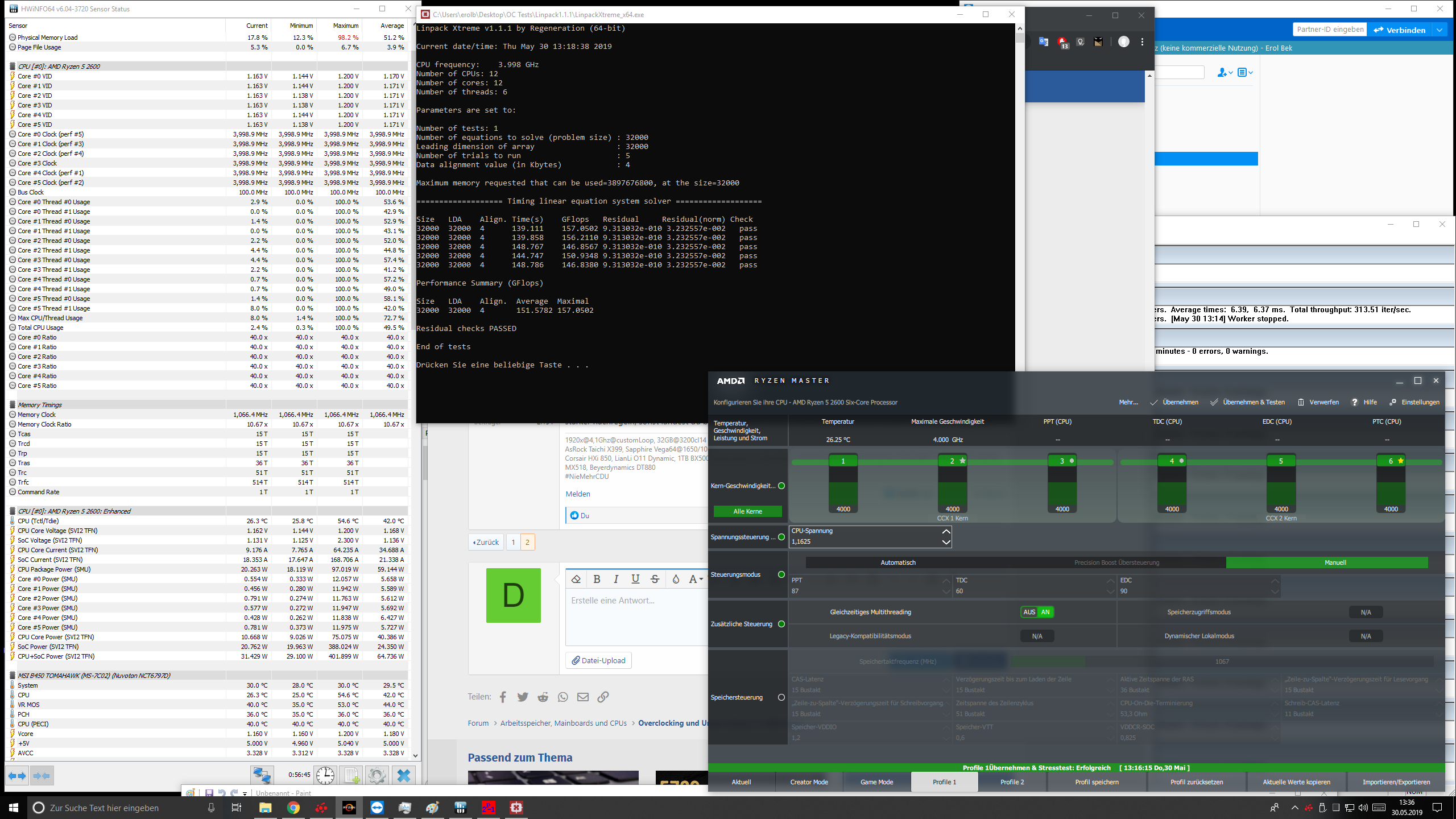Share thread via Twitter icon
Screen dimensions: 1456x819
pyautogui.click(x=523, y=697)
